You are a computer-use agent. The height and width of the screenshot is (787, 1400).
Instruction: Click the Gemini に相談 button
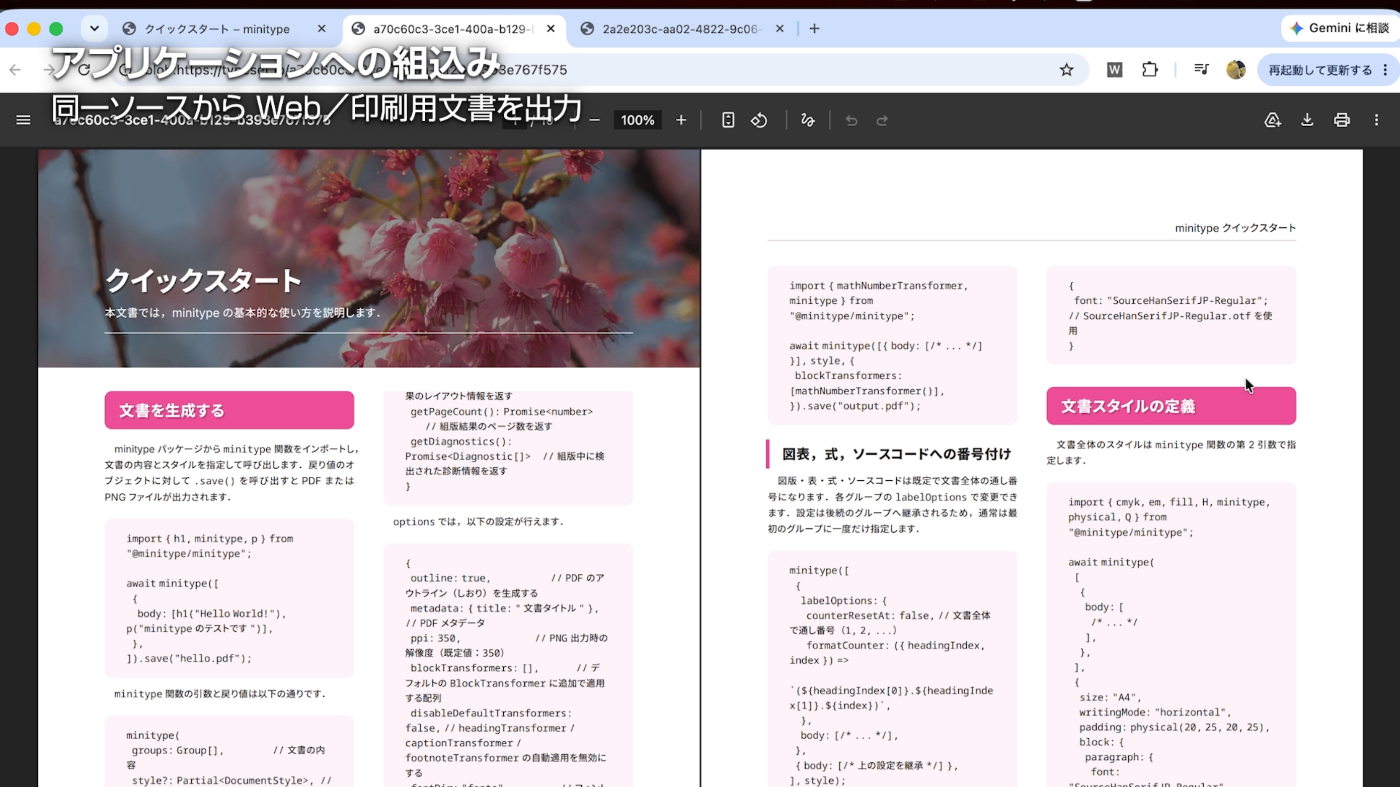click(x=1338, y=29)
